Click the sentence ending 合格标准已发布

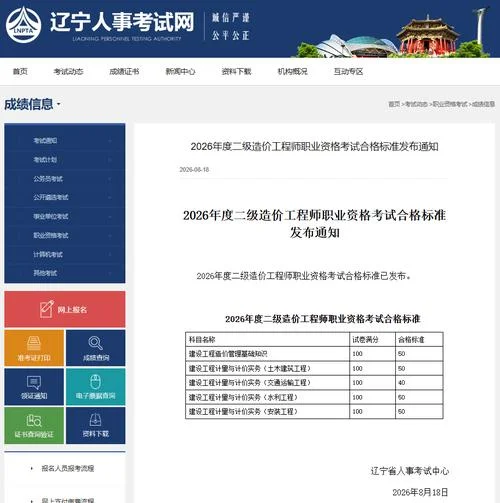pos(304,276)
